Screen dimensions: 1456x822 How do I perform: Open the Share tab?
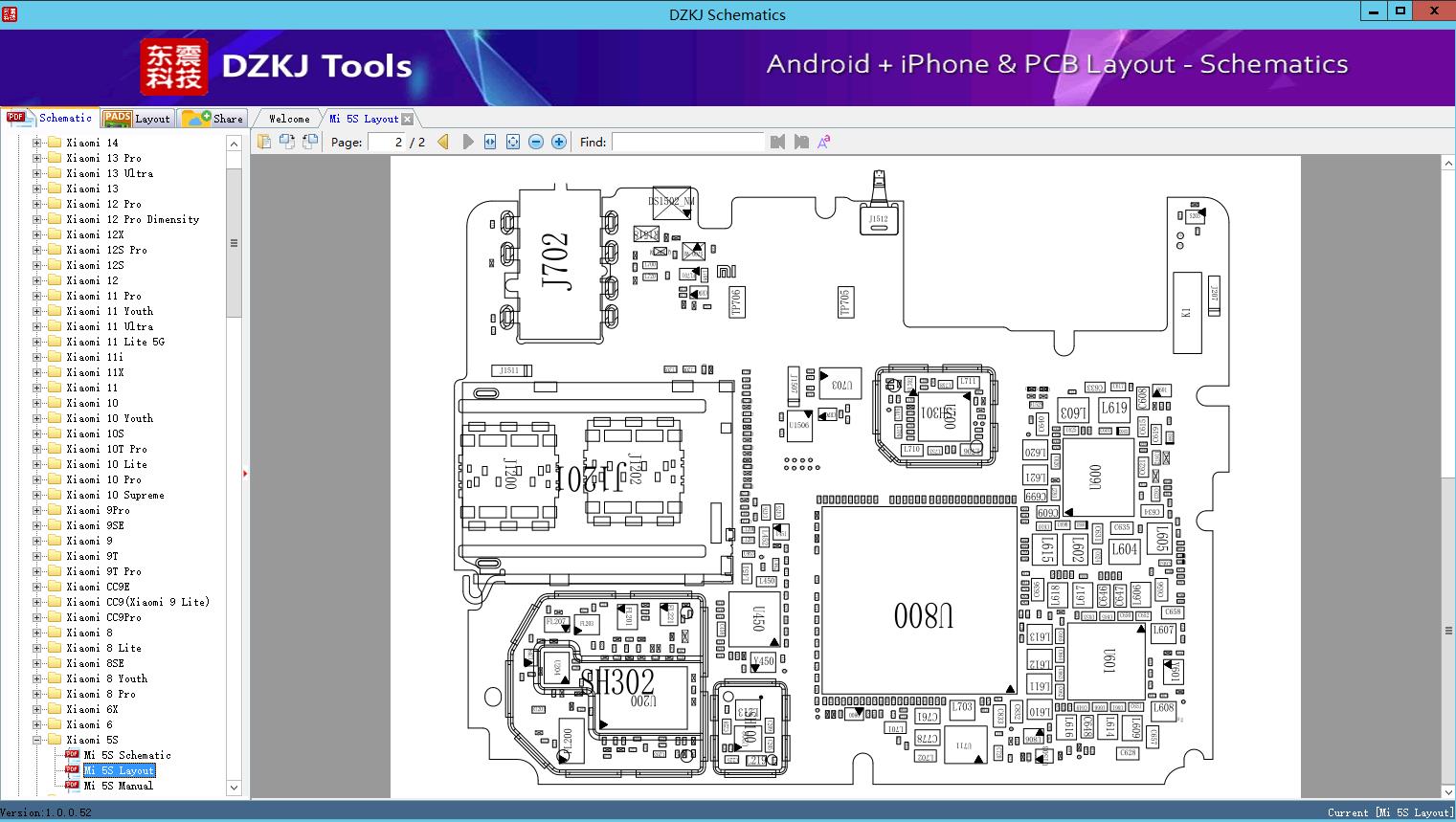[x=213, y=119]
